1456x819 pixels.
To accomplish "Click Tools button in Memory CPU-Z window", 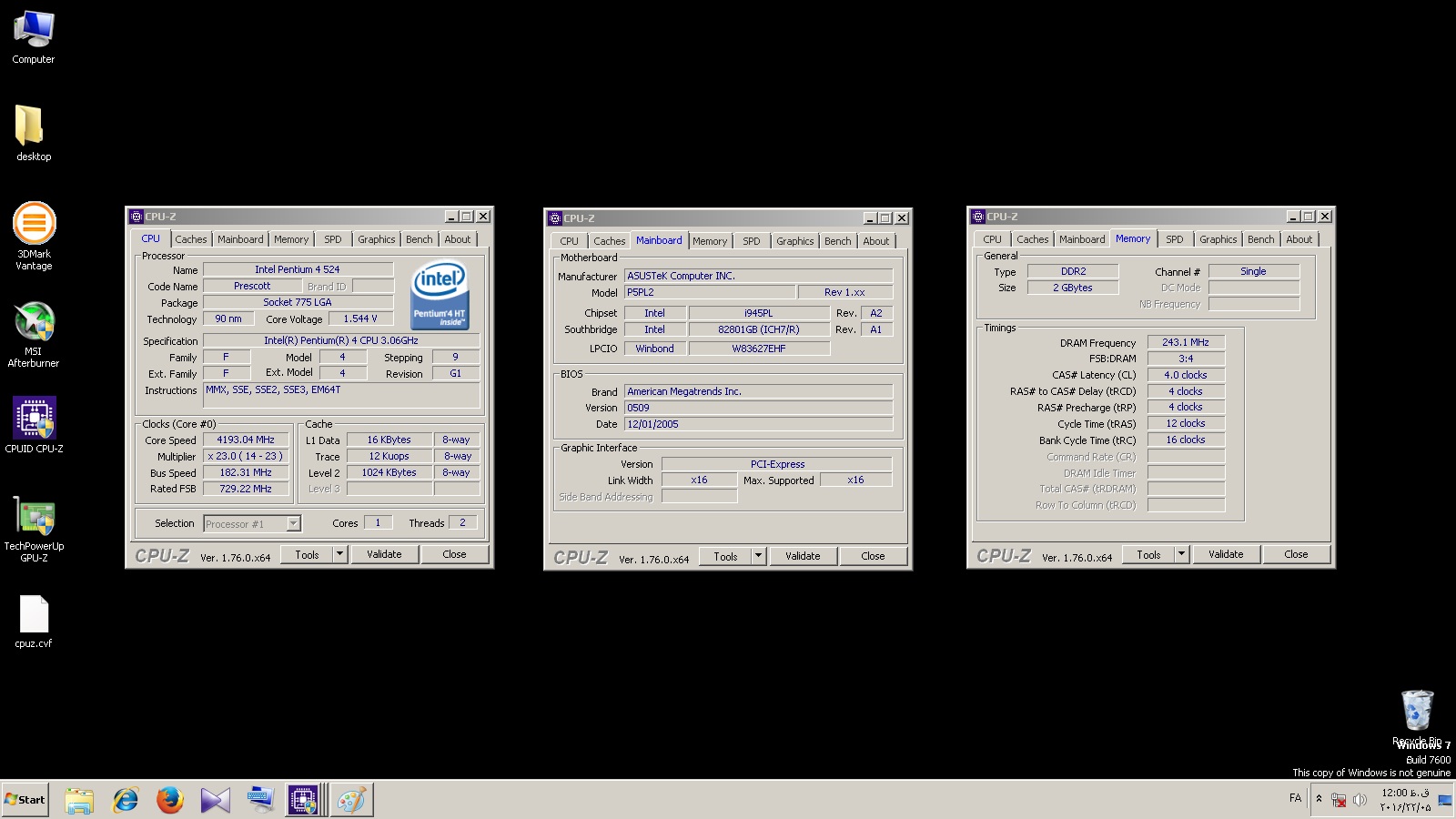I will [x=1148, y=554].
